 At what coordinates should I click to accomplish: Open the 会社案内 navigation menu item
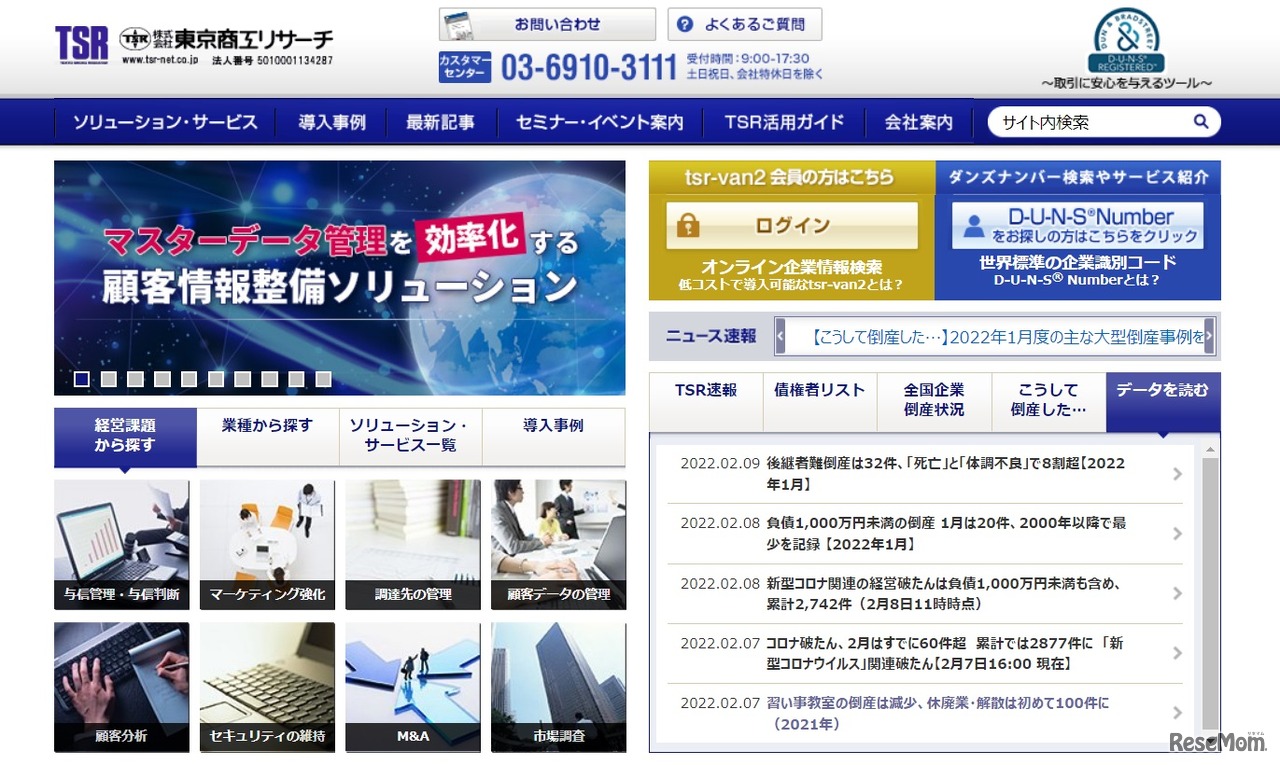point(918,121)
